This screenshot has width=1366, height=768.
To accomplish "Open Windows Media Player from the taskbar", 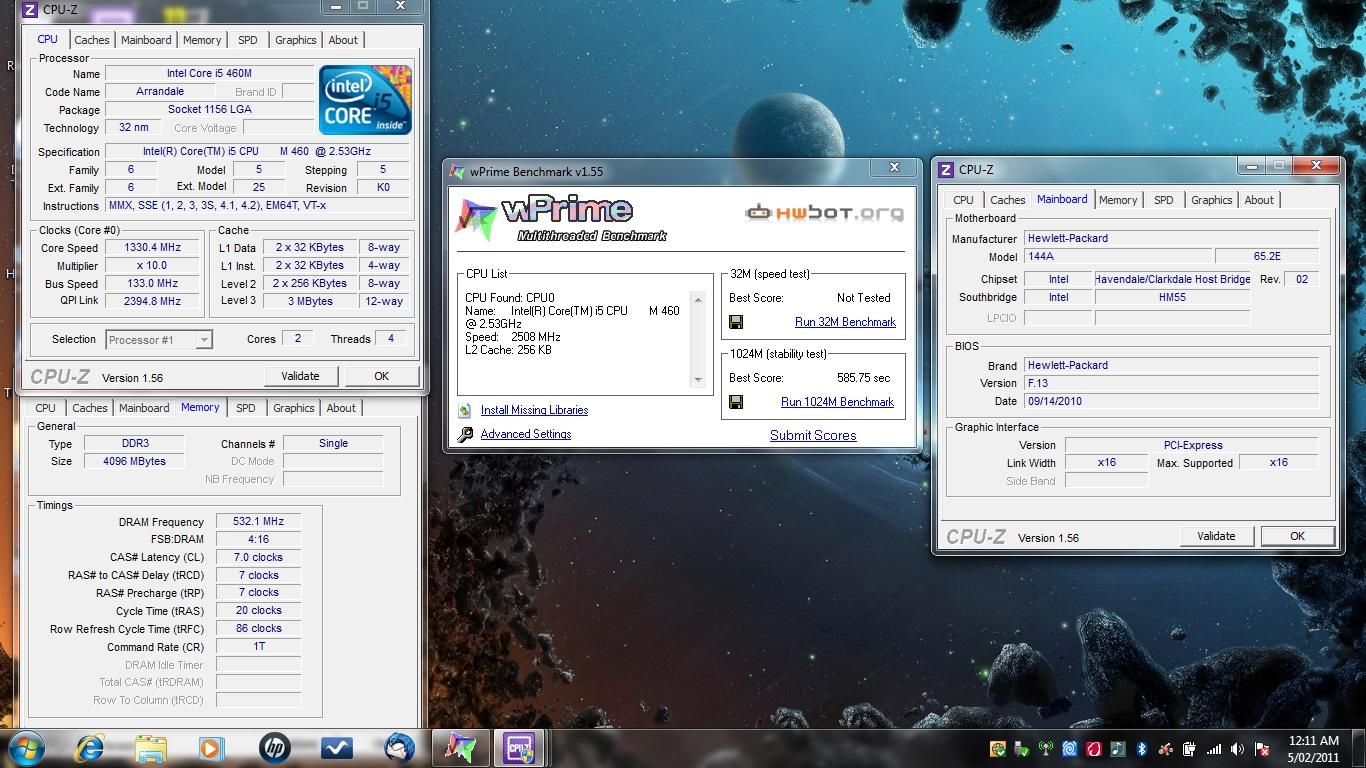I will (x=211, y=748).
